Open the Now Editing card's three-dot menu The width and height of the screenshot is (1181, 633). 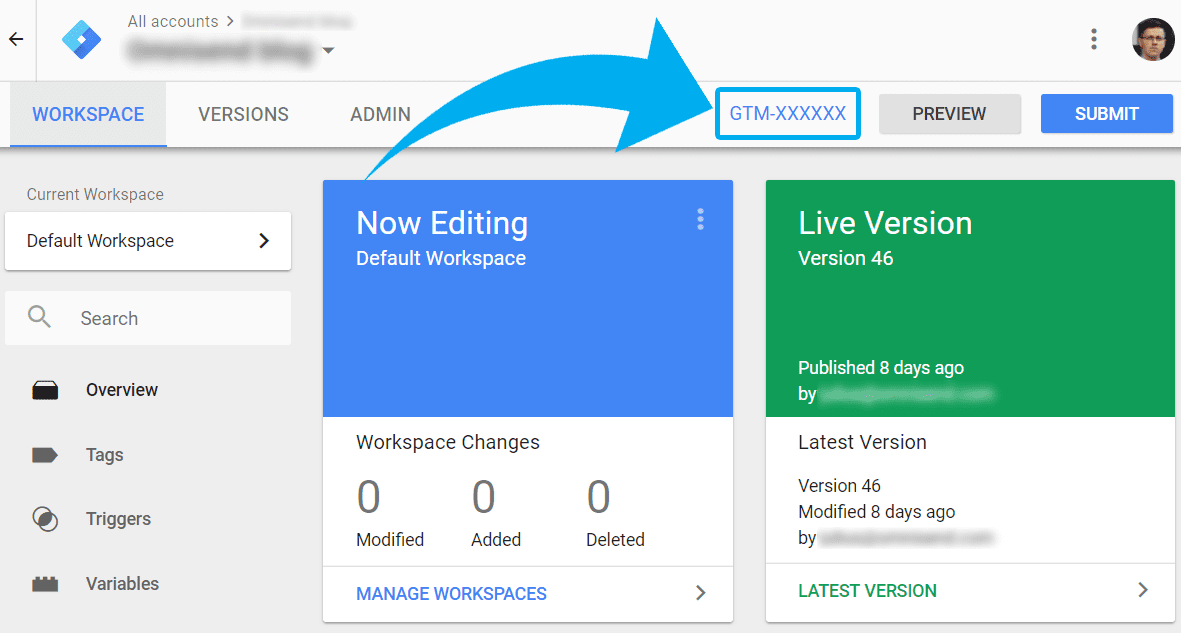(700, 219)
